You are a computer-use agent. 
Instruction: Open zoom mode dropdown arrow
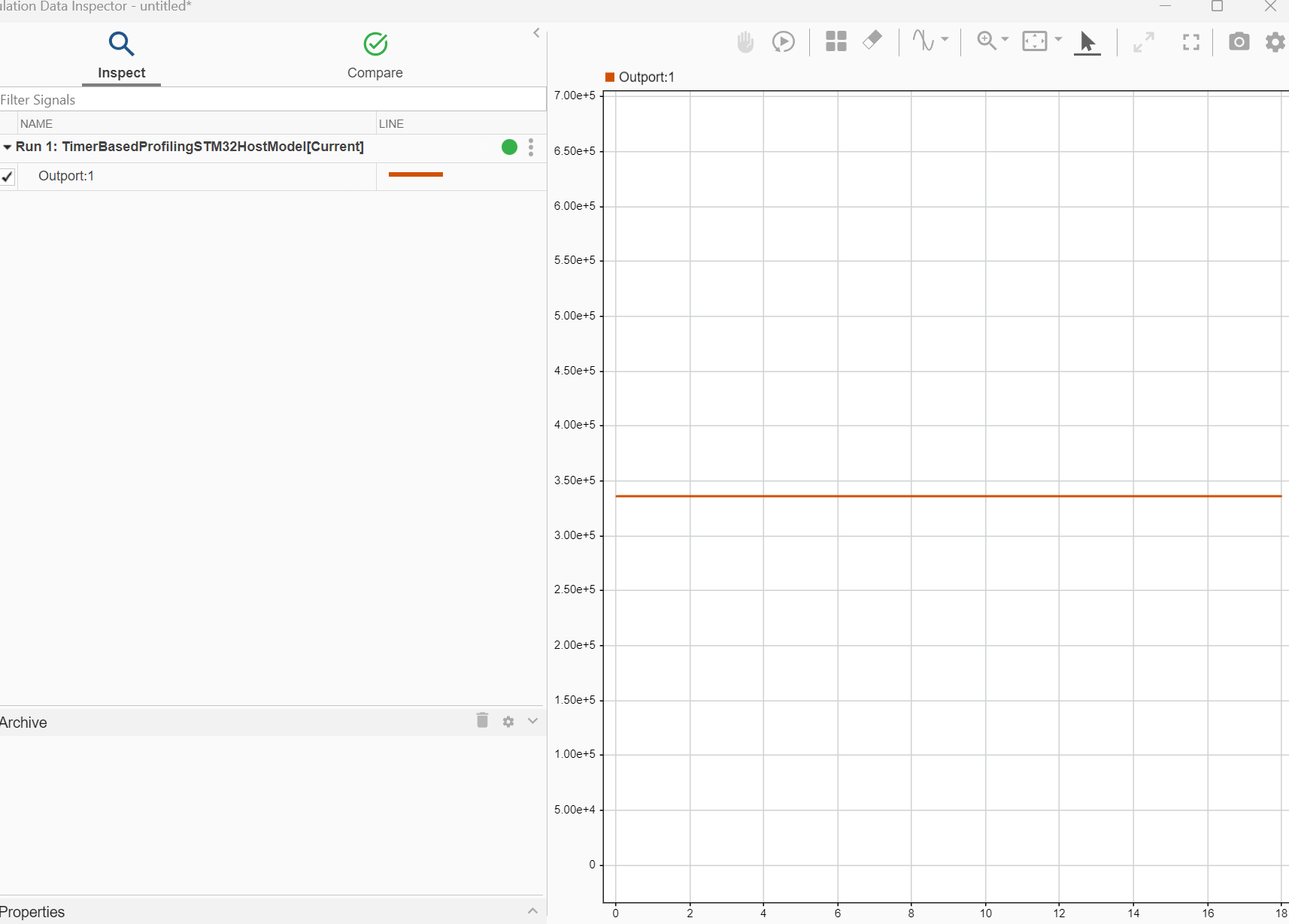click(x=1005, y=39)
